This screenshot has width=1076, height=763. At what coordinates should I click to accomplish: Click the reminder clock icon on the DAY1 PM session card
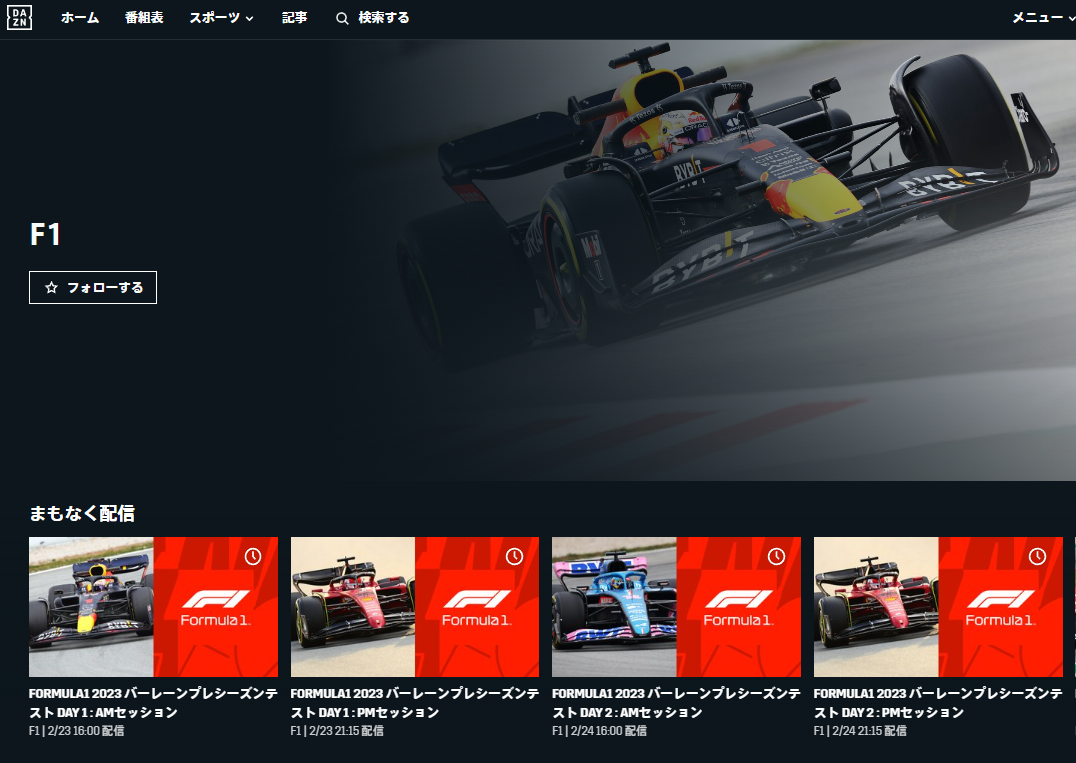[x=514, y=556]
